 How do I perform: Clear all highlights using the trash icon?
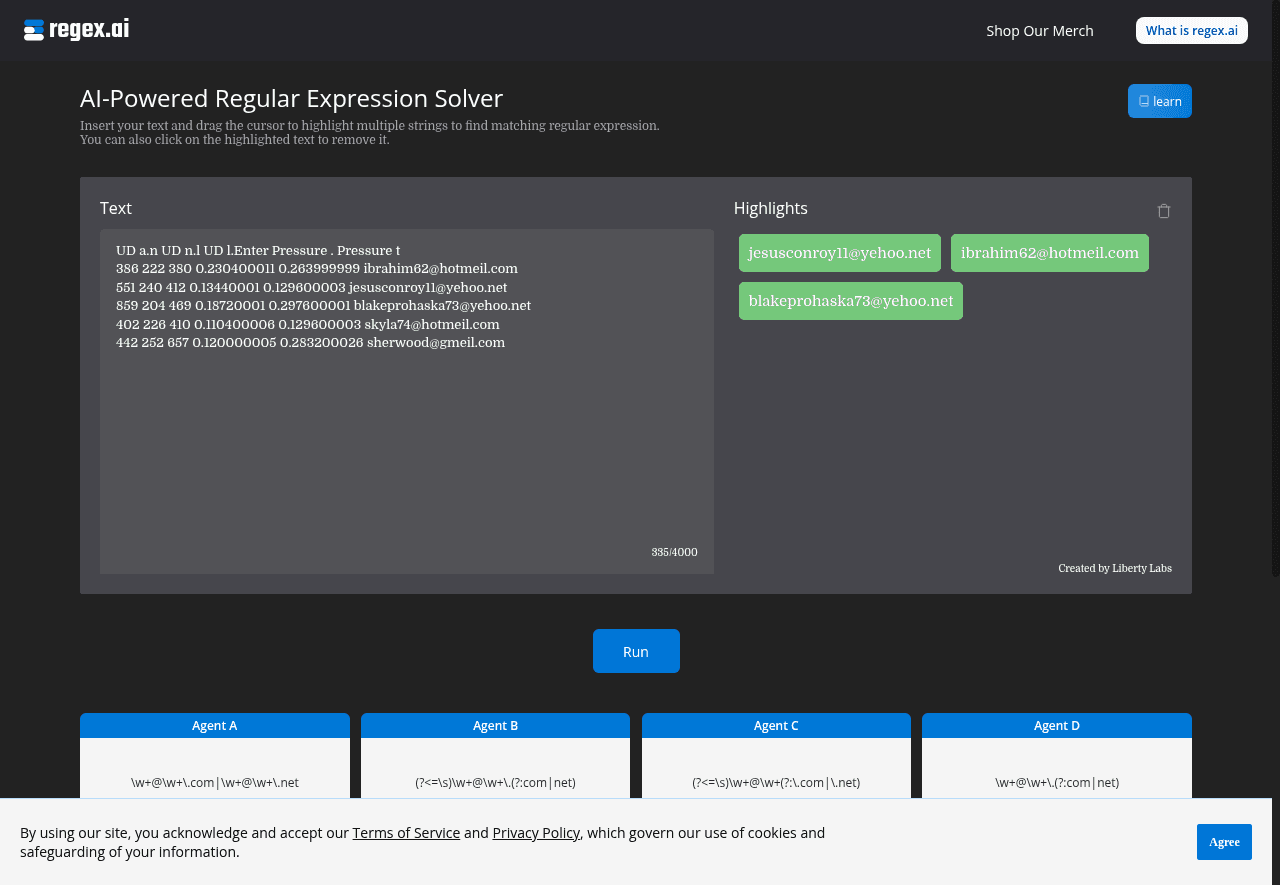[x=1163, y=210]
